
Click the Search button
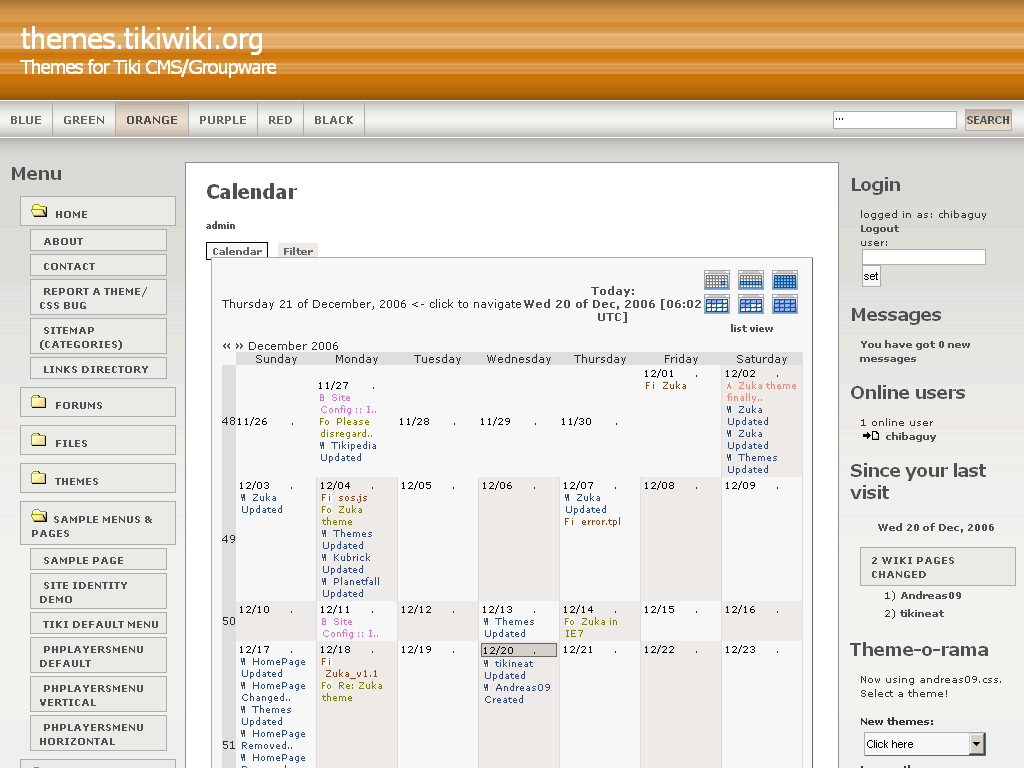[x=987, y=120]
